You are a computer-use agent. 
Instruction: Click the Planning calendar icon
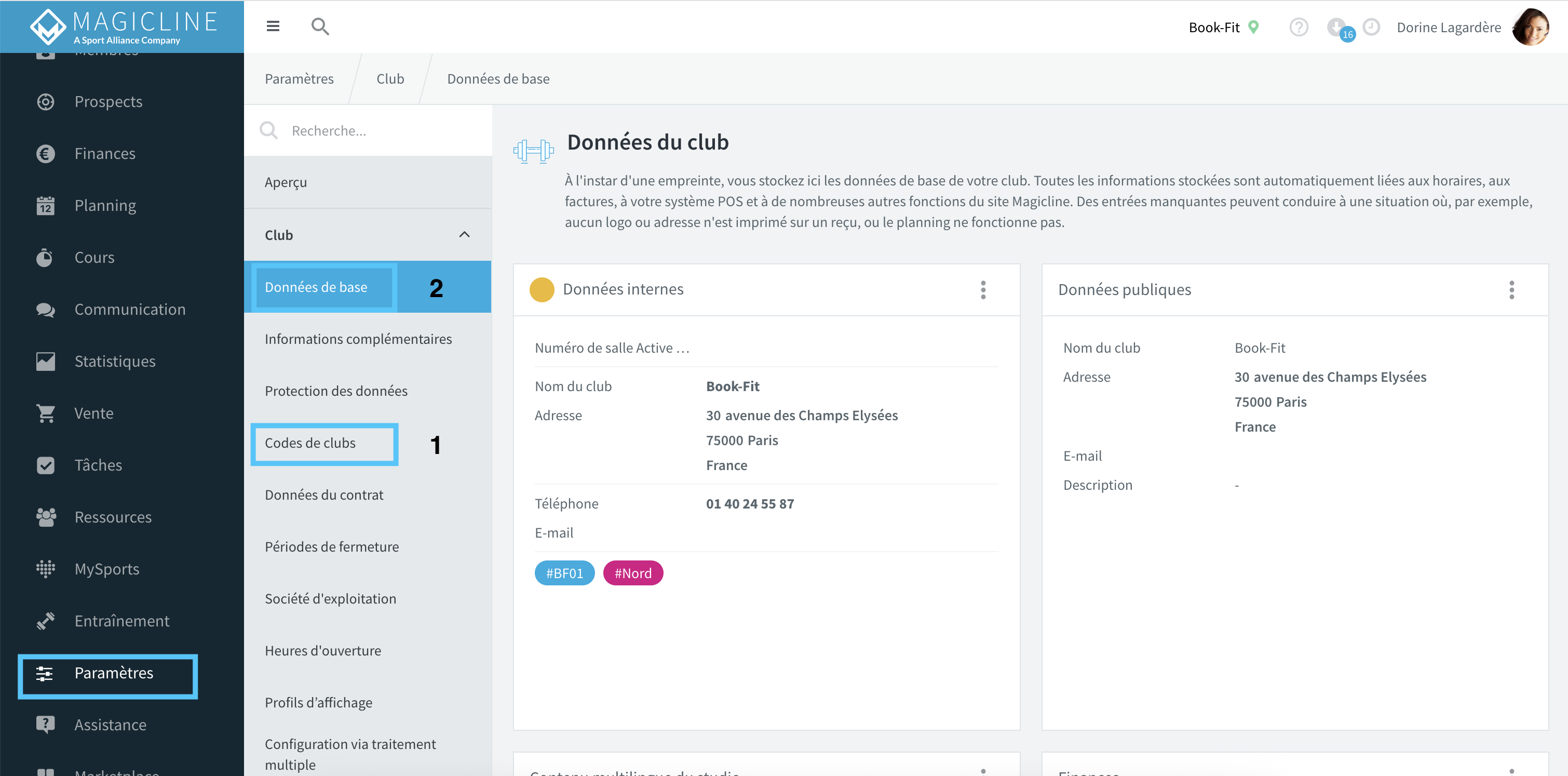tap(45, 205)
